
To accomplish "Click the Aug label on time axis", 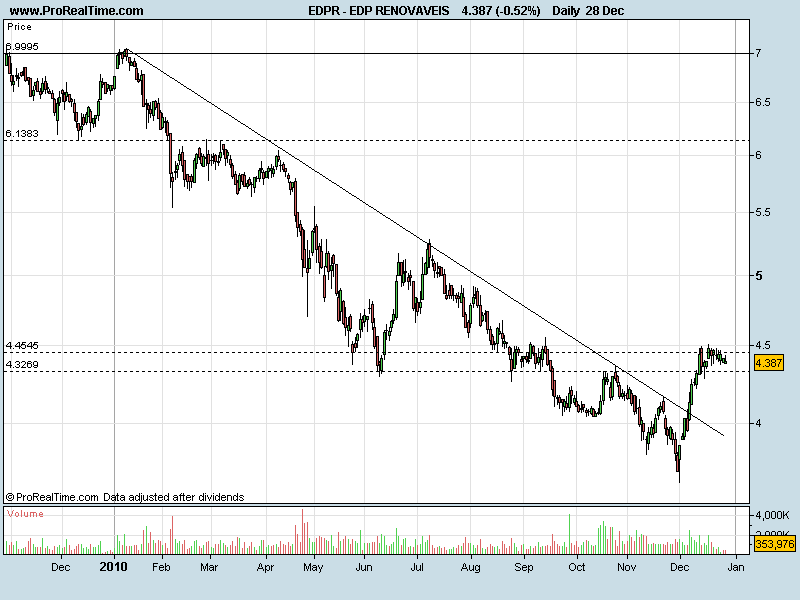I will pos(470,567).
